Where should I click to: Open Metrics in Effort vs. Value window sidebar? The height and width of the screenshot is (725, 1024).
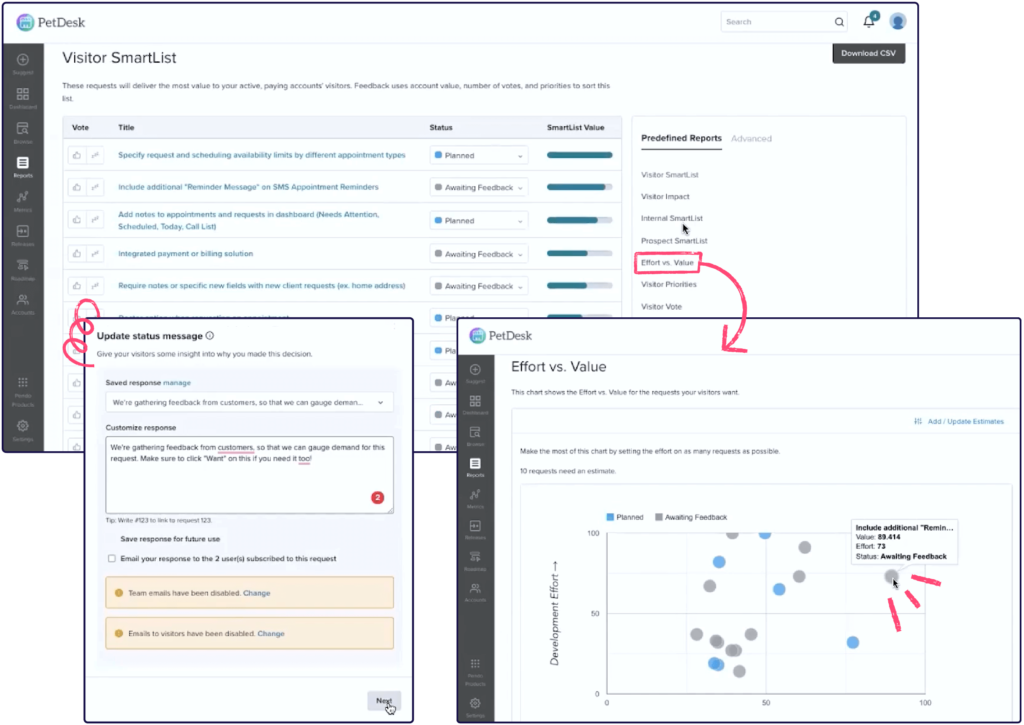475,498
